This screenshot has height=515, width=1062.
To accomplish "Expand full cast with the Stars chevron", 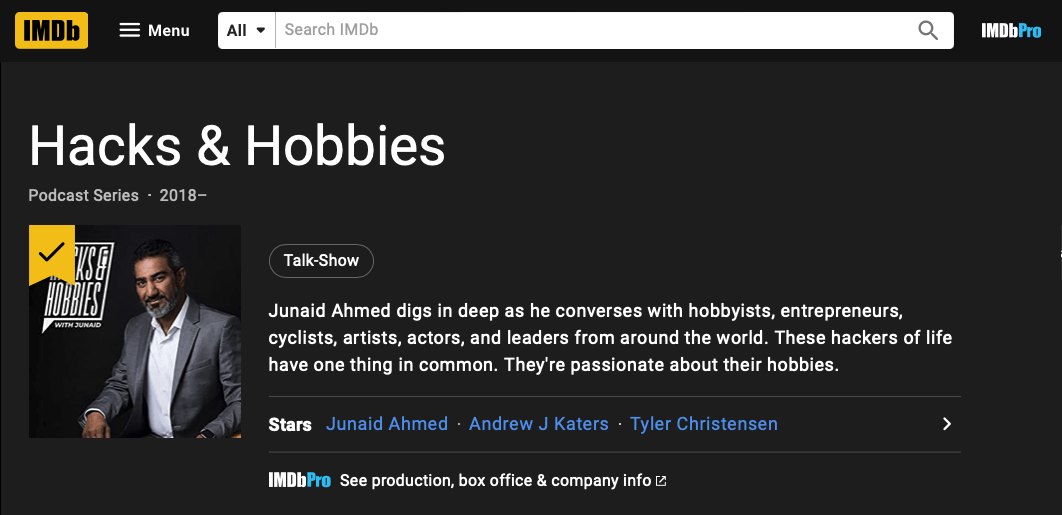I will pyautogui.click(x=947, y=424).
